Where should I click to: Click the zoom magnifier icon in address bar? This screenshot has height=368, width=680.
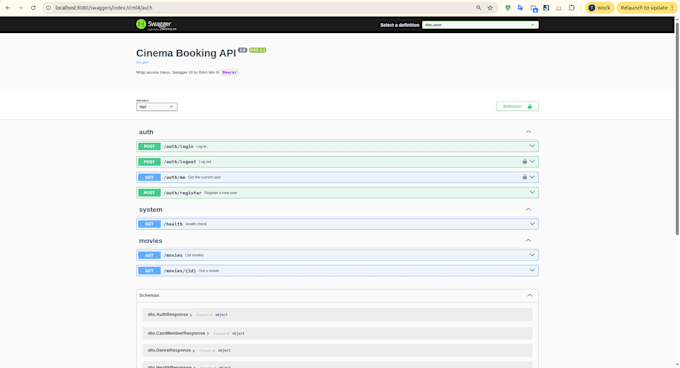point(478,8)
